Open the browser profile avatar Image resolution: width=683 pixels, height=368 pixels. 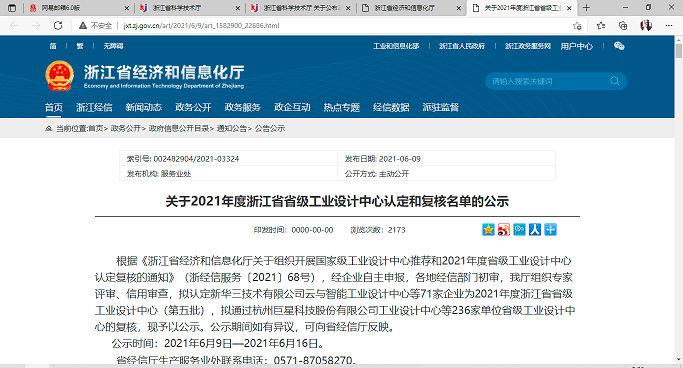tap(646, 26)
